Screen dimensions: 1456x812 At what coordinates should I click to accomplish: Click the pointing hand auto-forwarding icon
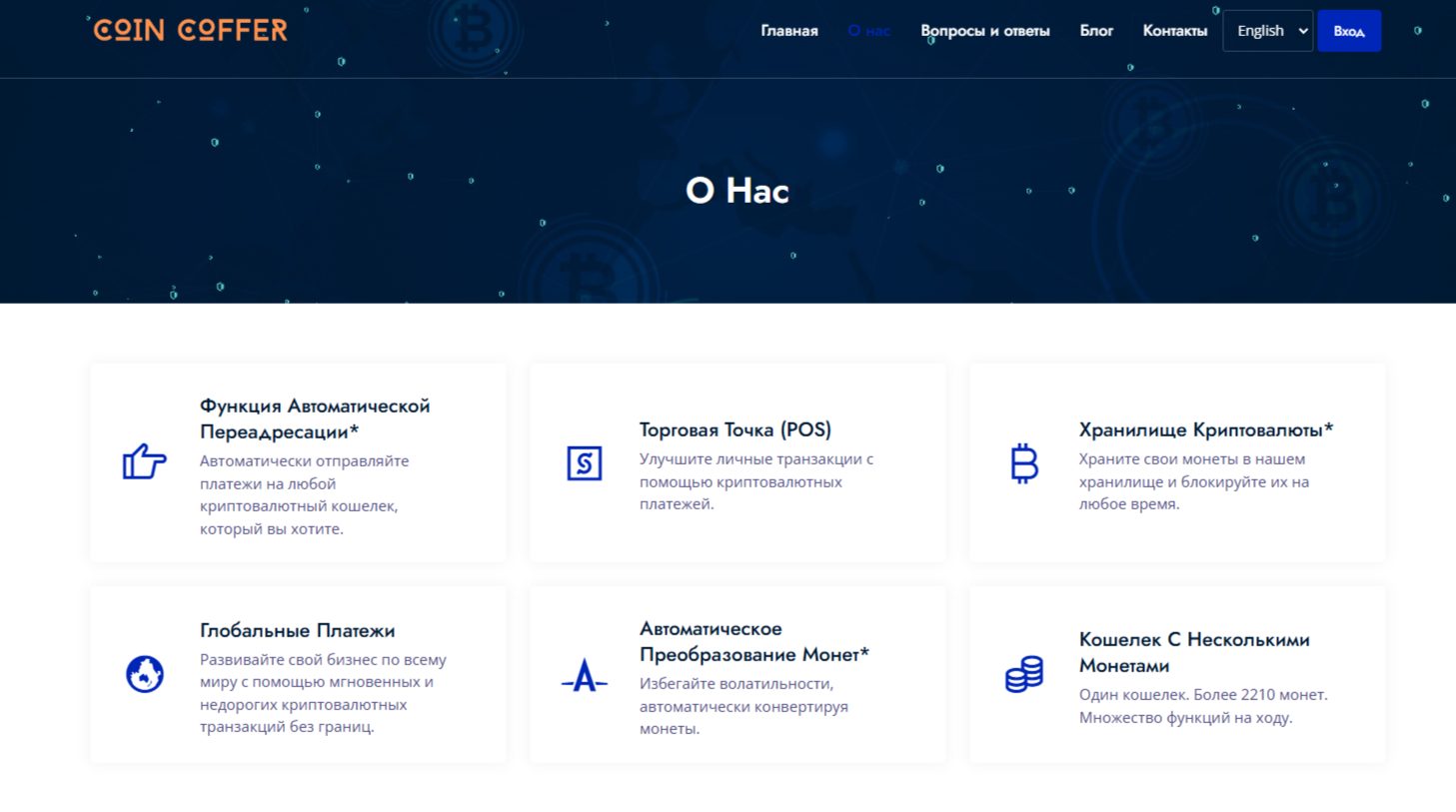pos(144,461)
